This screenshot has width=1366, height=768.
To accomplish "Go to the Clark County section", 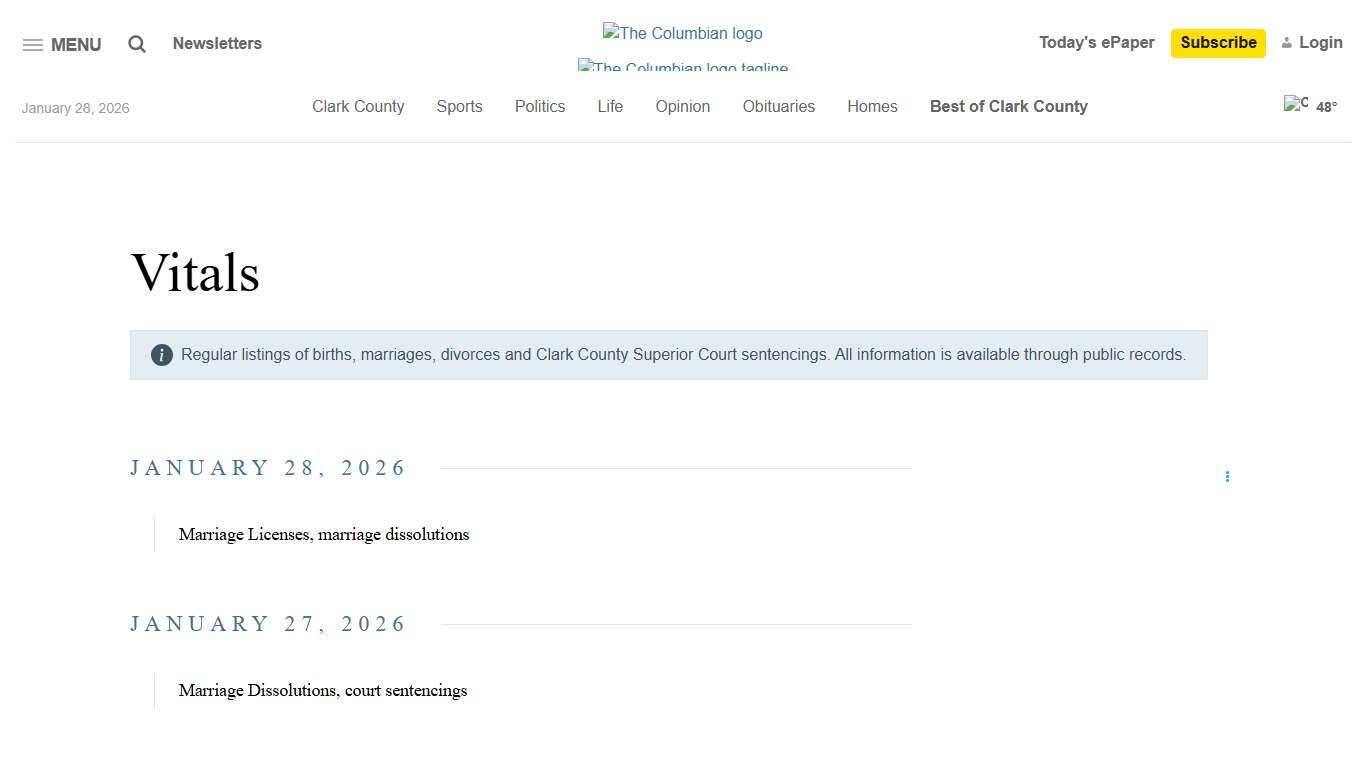I will [x=358, y=106].
